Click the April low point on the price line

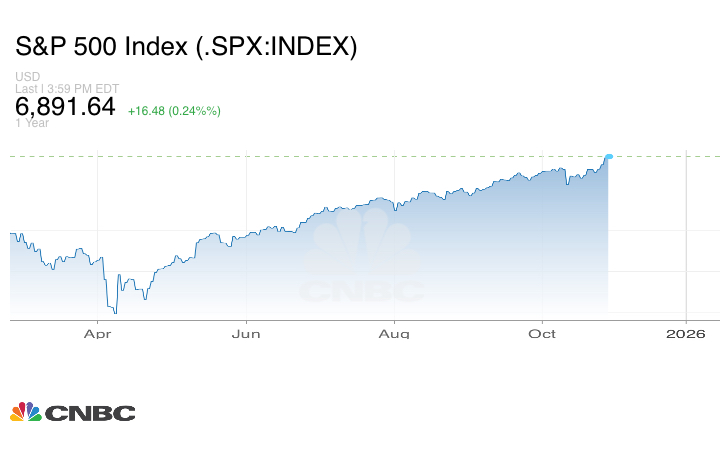tap(116, 312)
